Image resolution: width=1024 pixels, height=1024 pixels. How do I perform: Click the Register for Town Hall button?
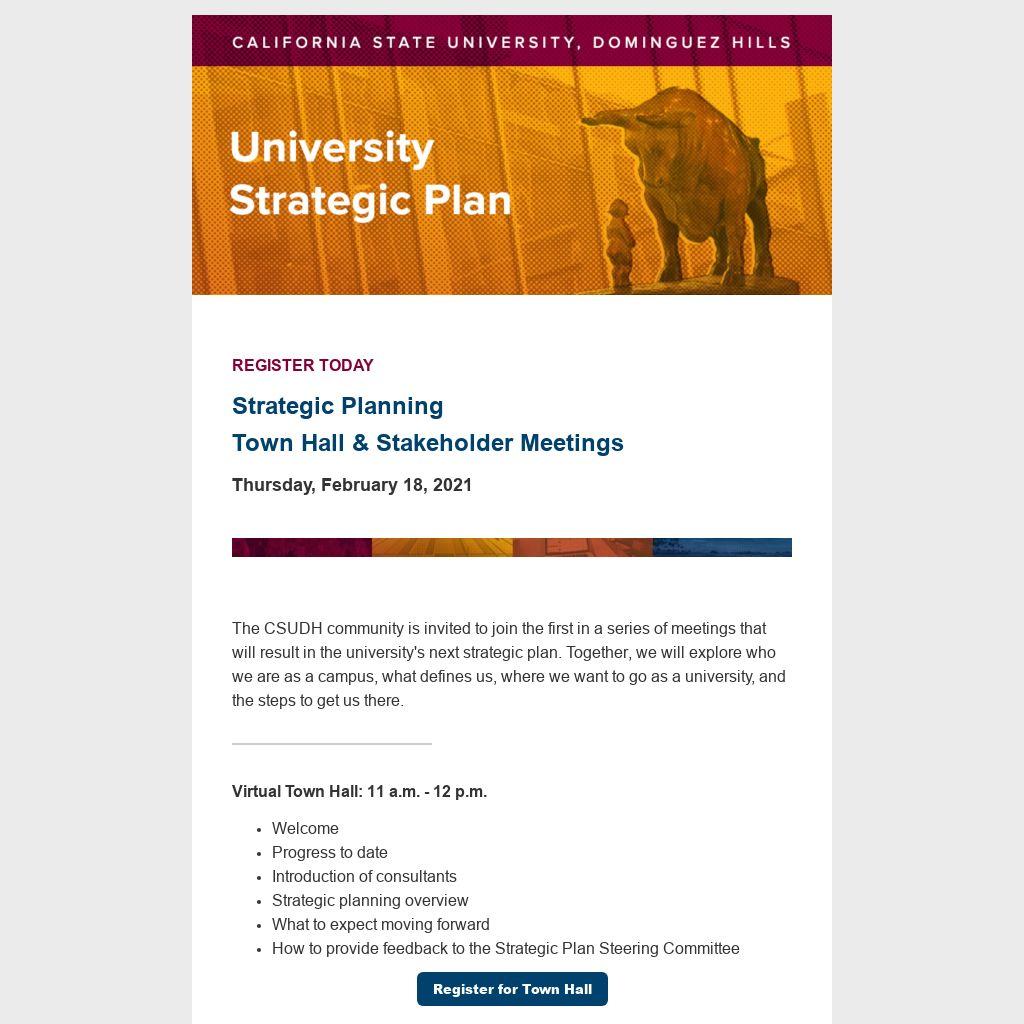click(512, 989)
